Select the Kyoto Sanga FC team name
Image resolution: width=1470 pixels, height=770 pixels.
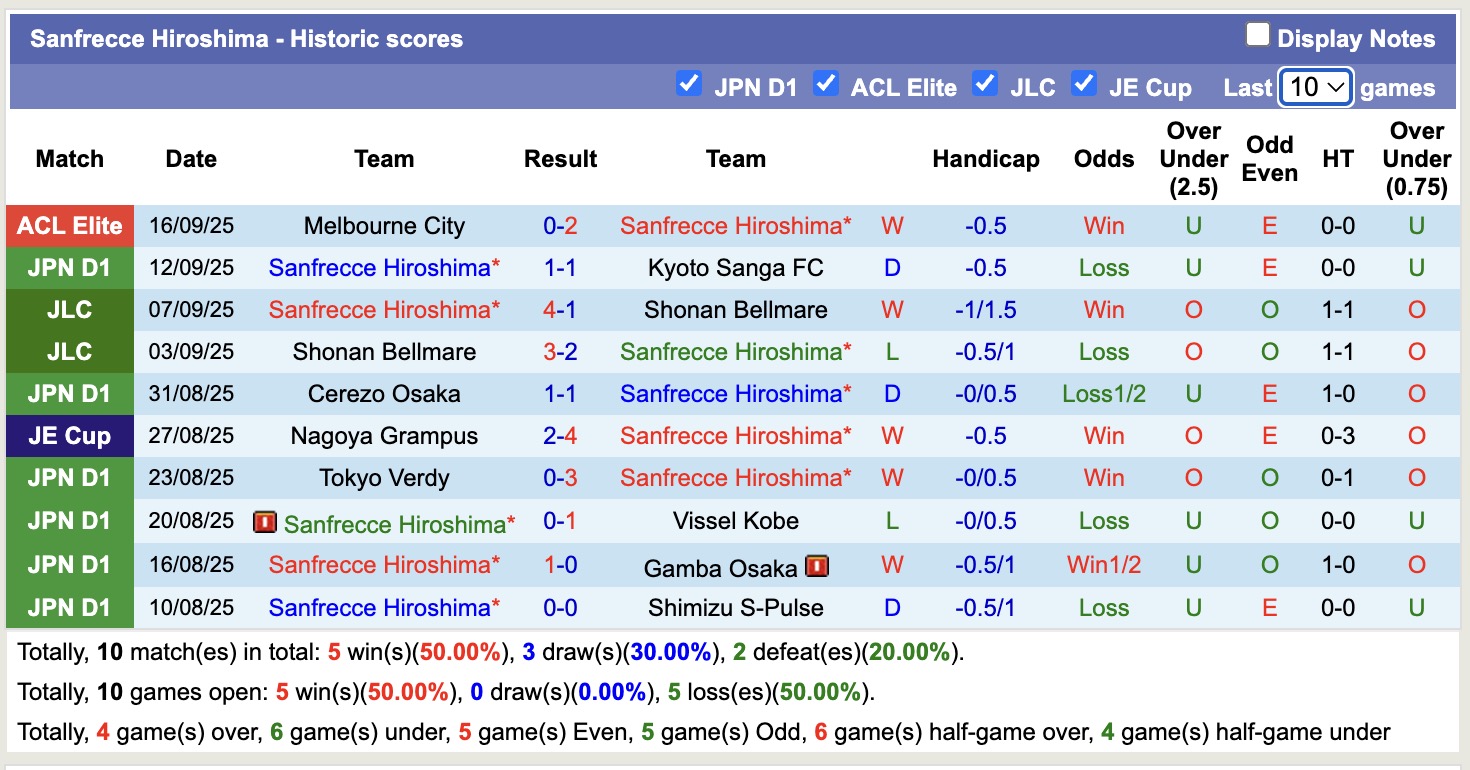(736, 267)
